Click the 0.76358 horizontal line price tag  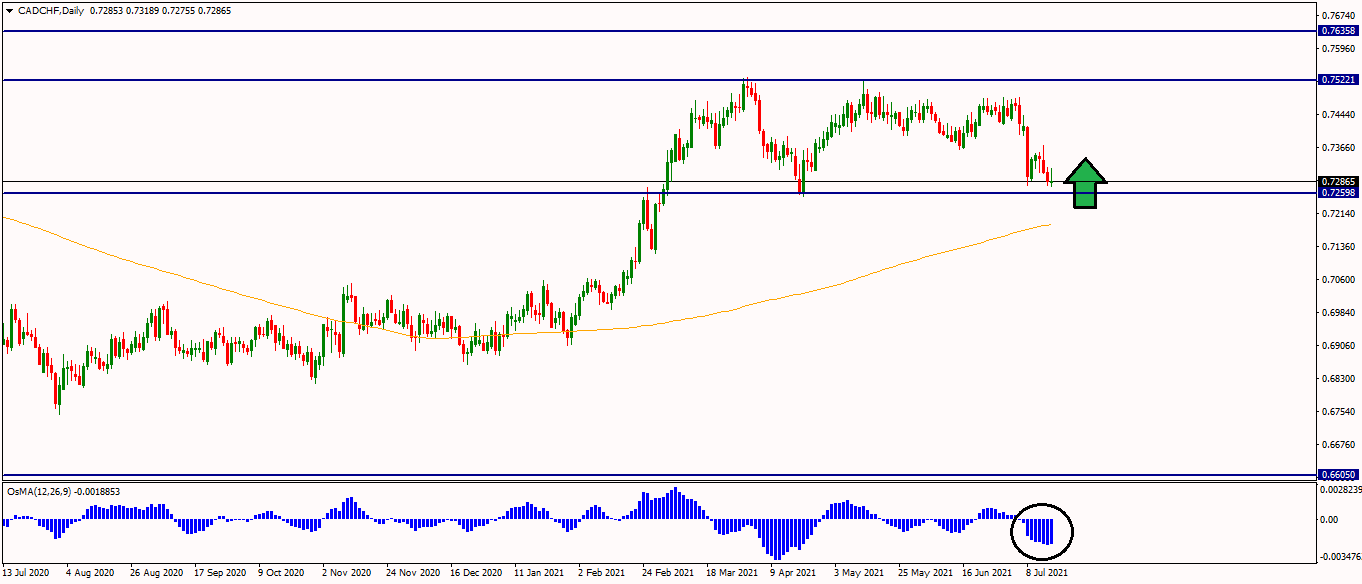(x=1338, y=31)
